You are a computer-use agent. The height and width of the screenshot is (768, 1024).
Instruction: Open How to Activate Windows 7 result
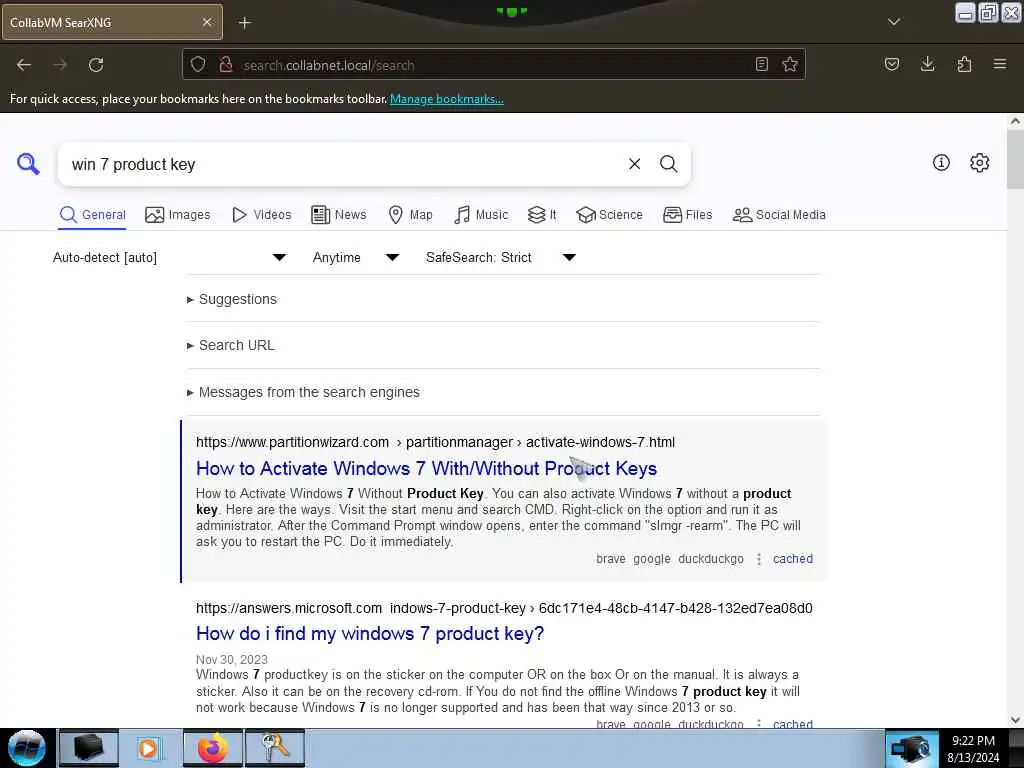(426, 468)
